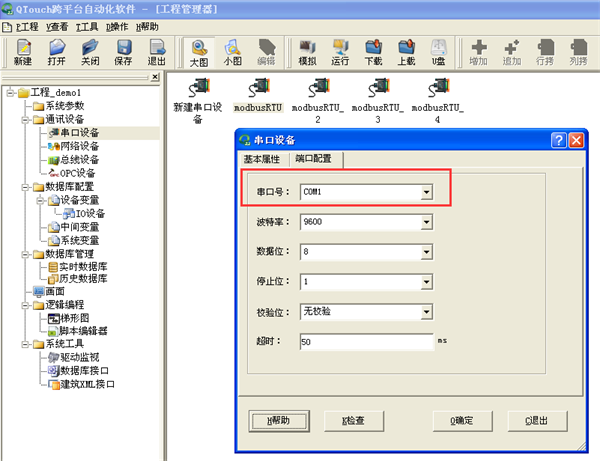Switch to the 端口配置 tab
The width and height of the screenshot is (600, 461).
pyautogui.click(x=314, y=158)
